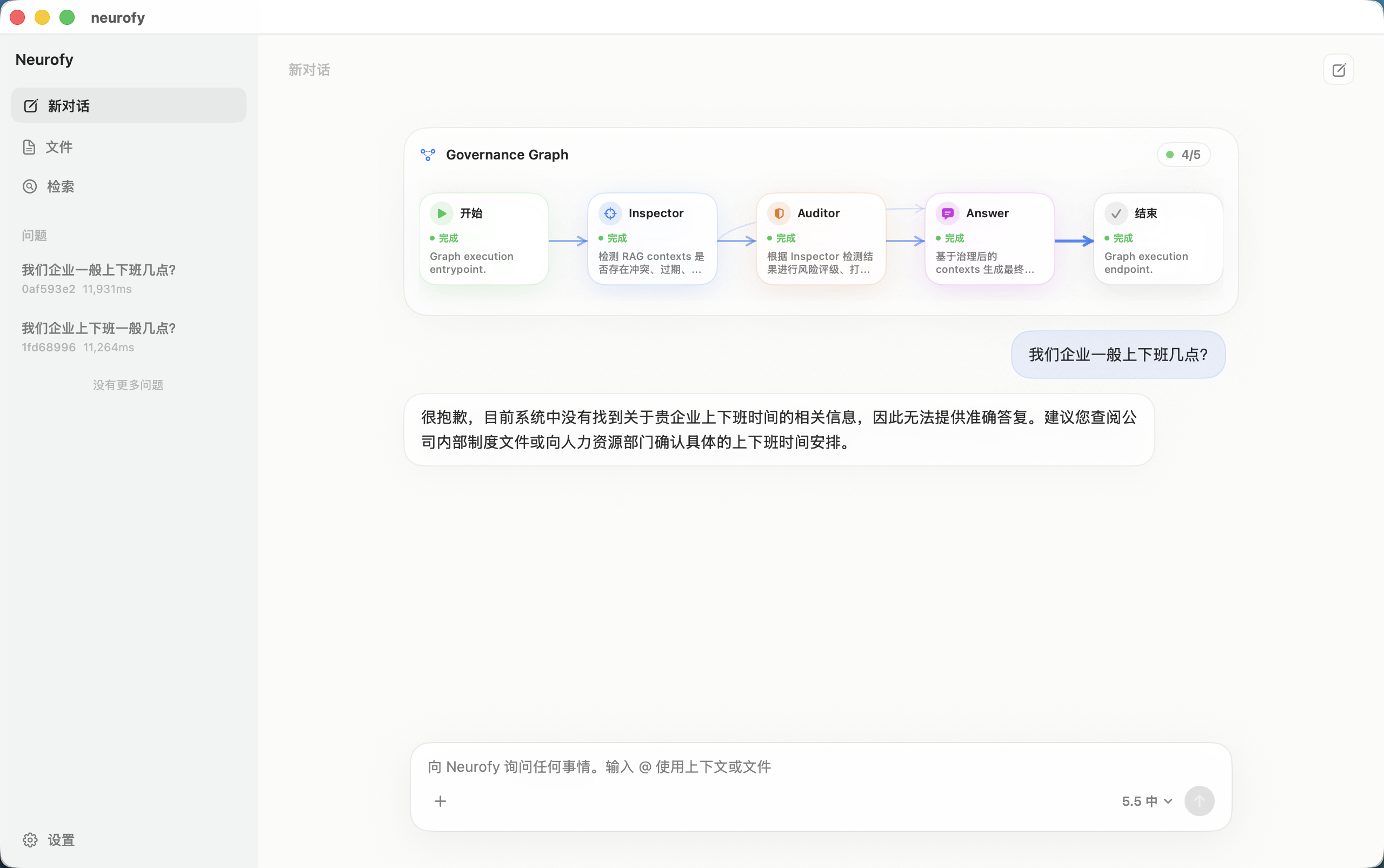Focus the Ask Neurofy input field
1384x868 pixels.
click(820, 767)
